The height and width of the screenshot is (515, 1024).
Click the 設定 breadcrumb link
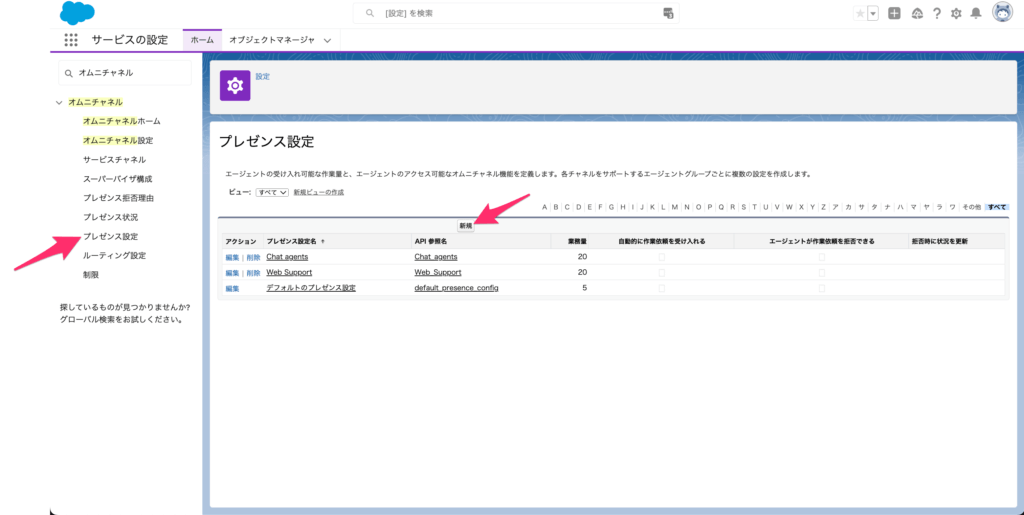tap(263, 76)
